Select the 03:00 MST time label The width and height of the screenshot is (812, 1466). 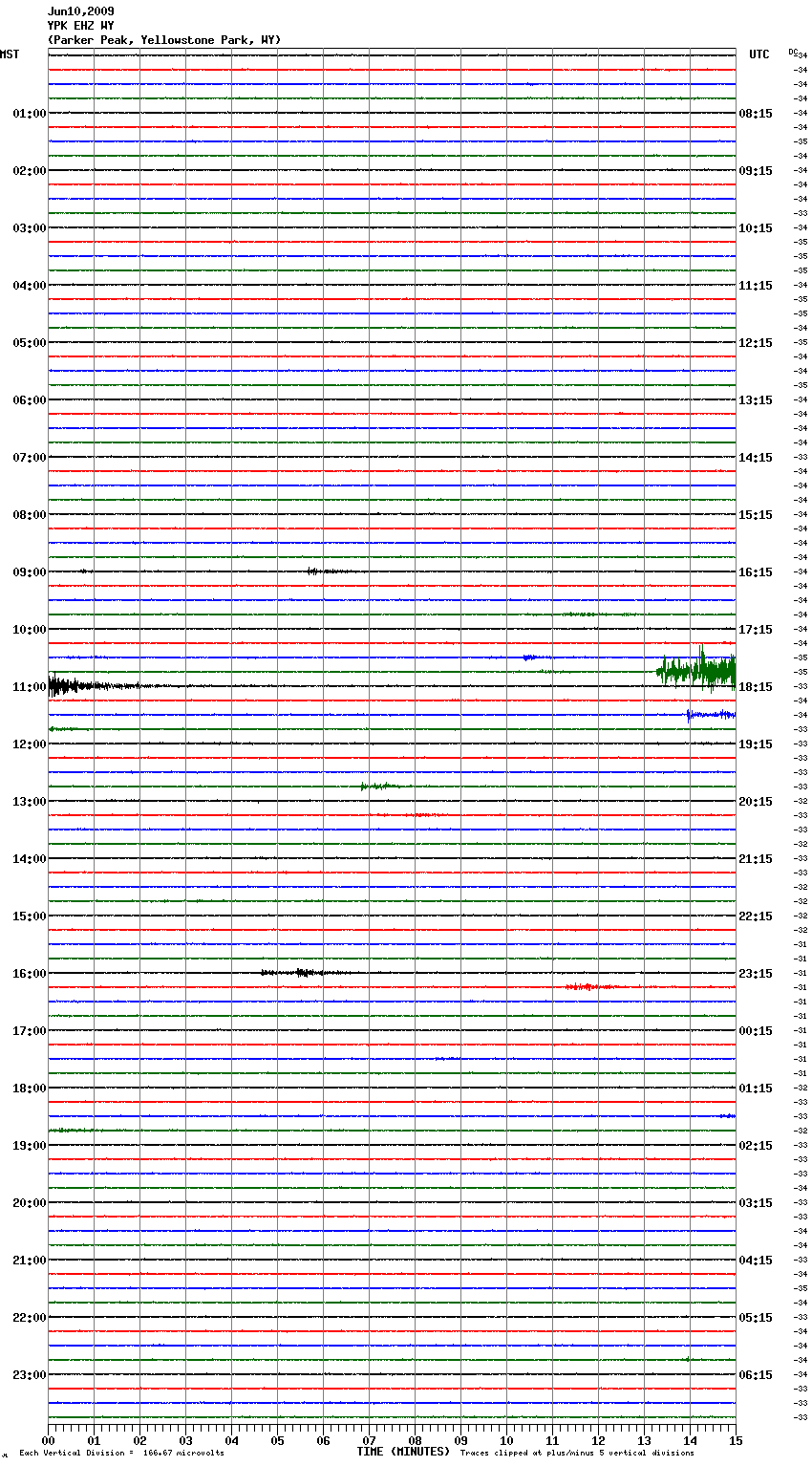pos(29,228)
